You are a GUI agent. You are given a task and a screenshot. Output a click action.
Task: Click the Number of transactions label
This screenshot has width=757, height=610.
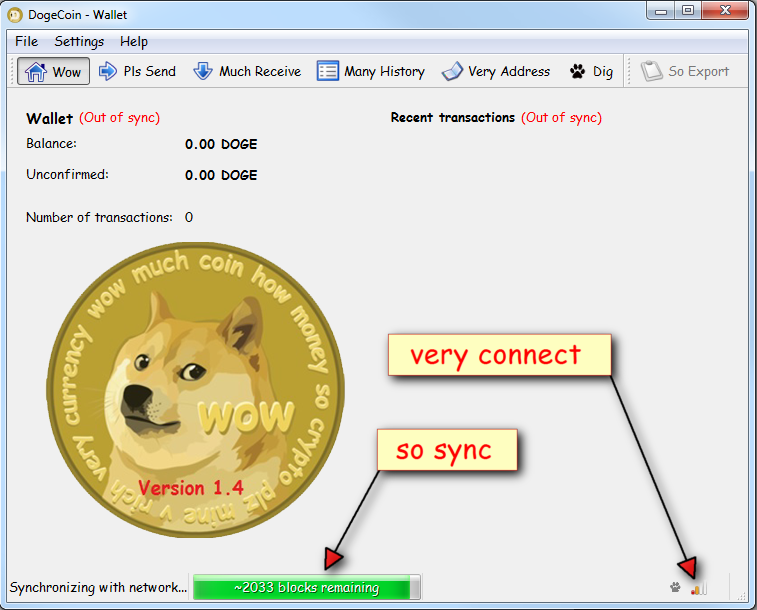(99, 218)
